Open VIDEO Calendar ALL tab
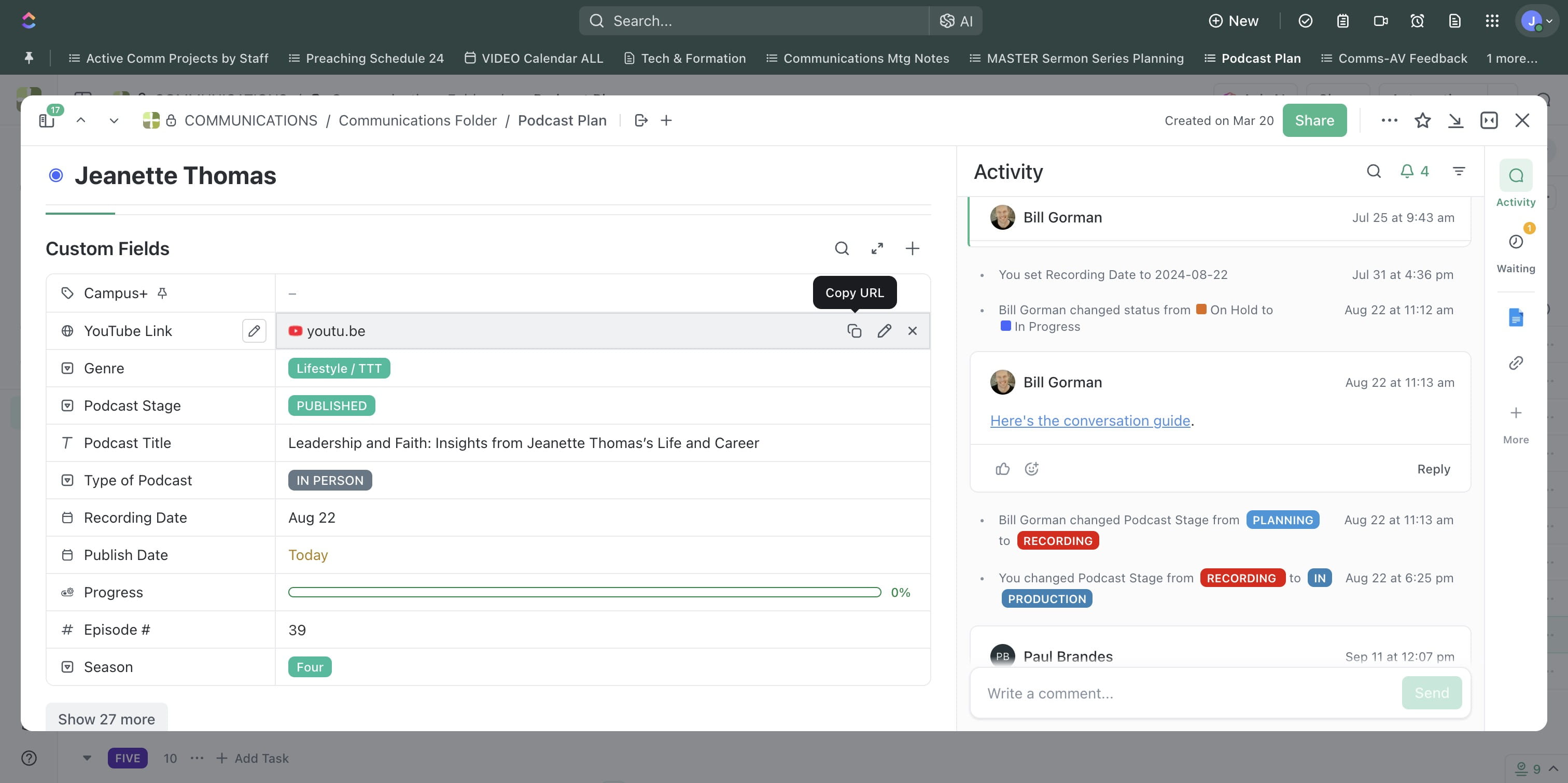Screen dimensions: 1568x783 click(x=534, y=58)
